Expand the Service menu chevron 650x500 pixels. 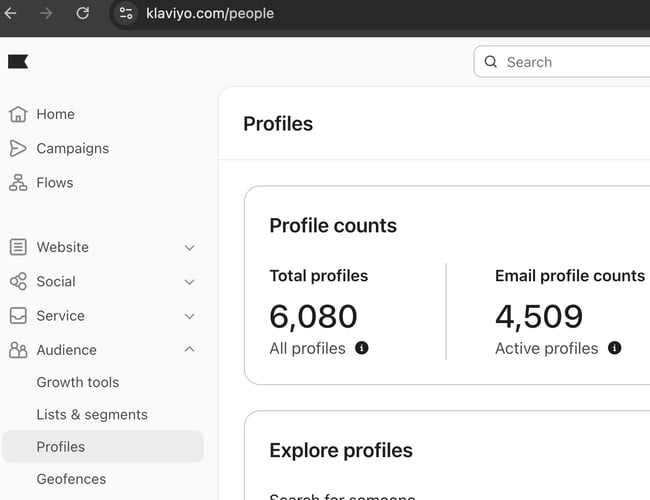(189, 316)
